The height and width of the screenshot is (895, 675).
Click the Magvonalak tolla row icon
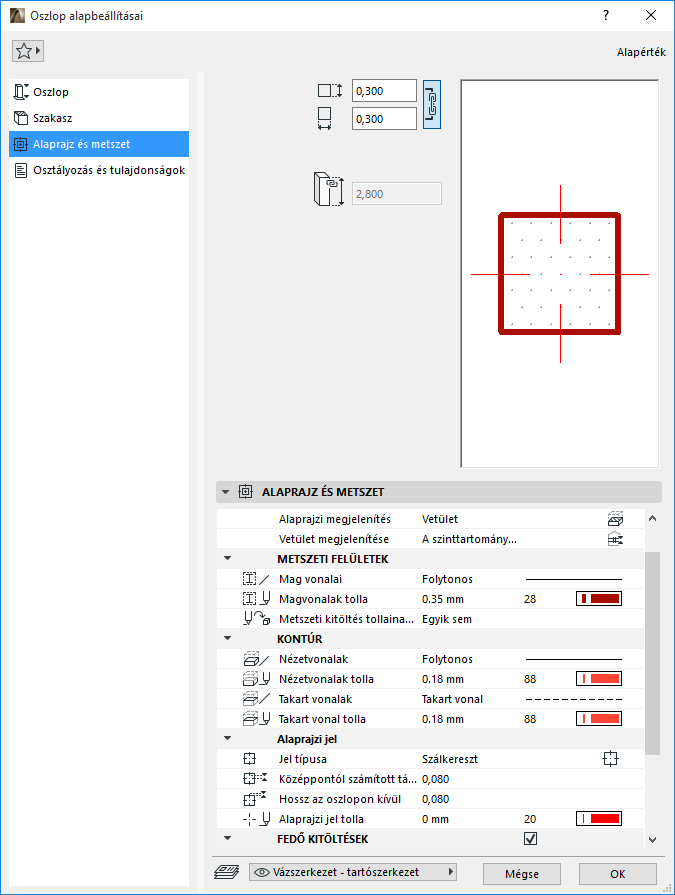point(256,599)
